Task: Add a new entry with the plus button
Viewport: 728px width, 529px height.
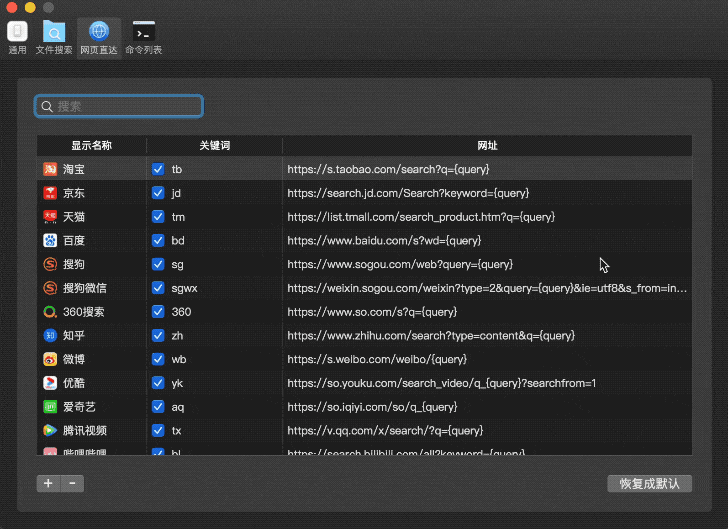Action: pyautogui.click(x=48, y=483)
